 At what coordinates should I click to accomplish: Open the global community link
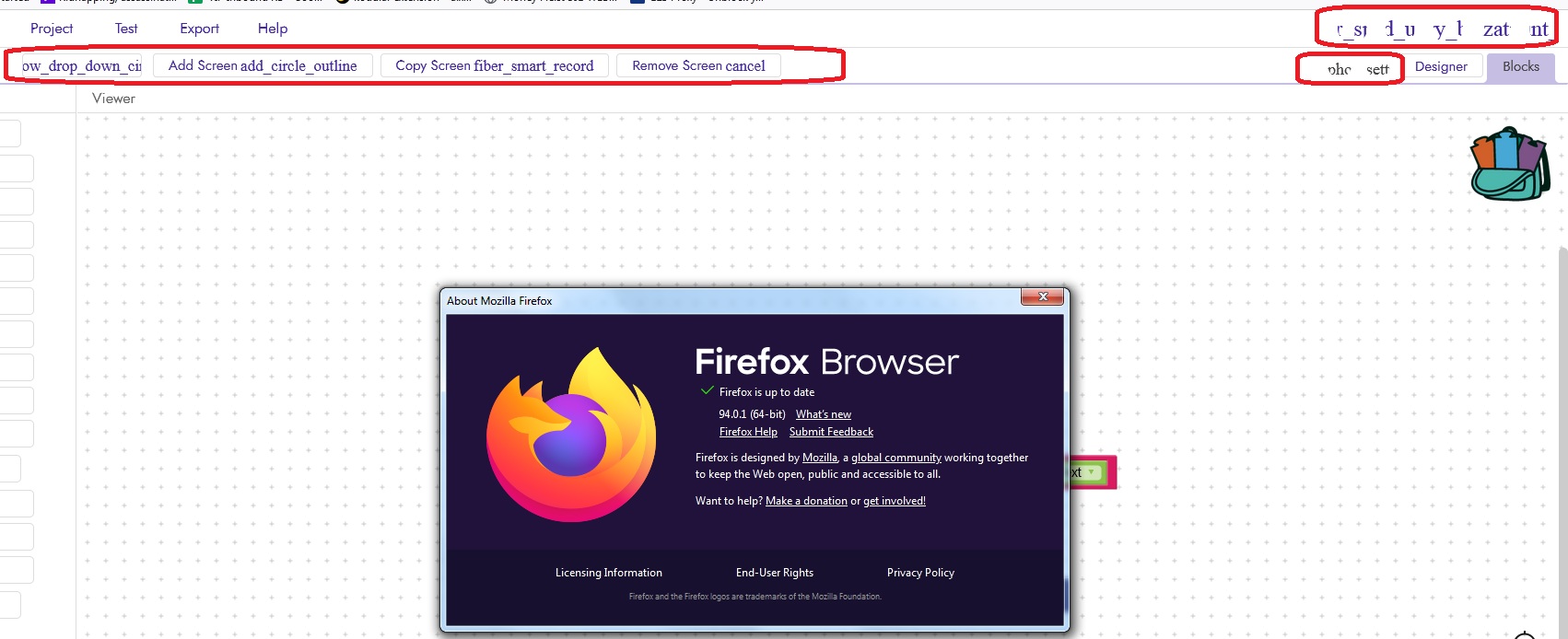(x=896, y=458)
